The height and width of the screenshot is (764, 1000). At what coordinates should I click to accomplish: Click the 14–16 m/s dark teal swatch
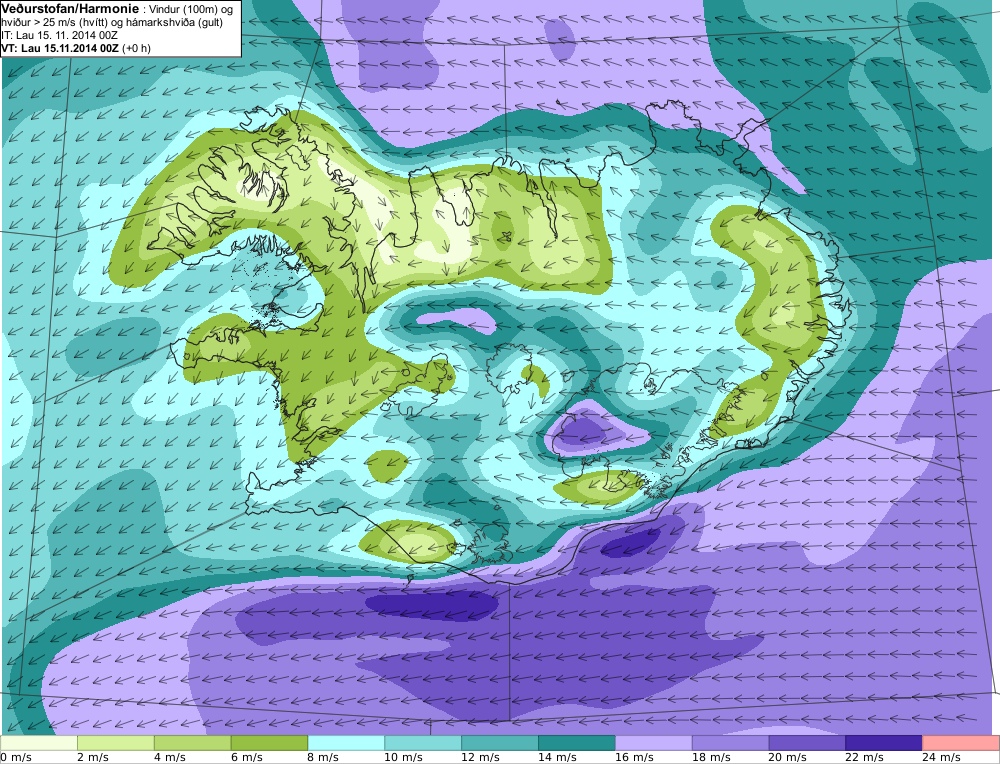click(577, 743)
